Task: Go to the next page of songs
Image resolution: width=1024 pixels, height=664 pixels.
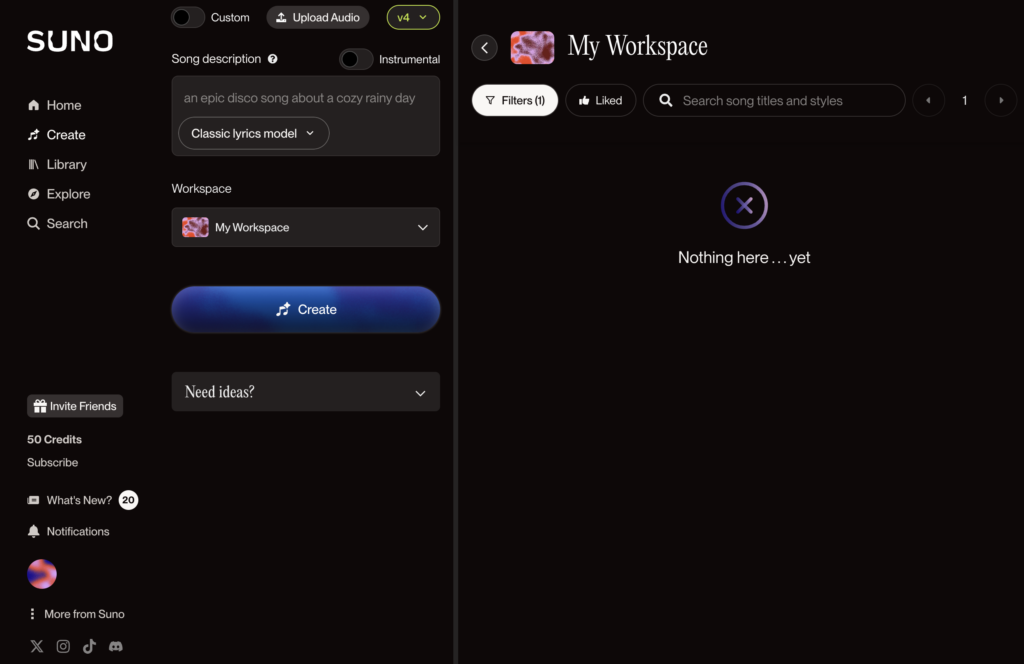Action: [x=1001, y=101]
